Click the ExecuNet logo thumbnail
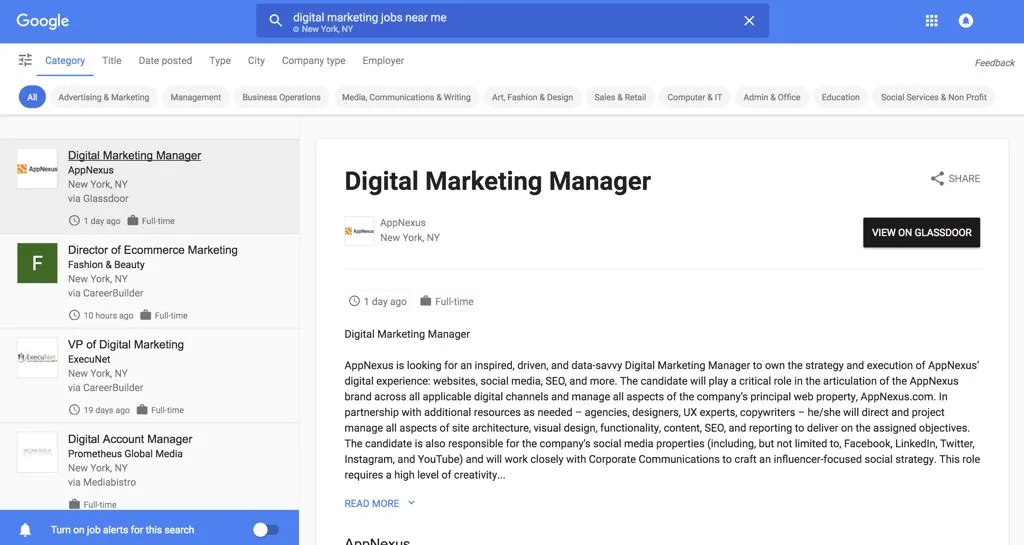This screenshot has height=545, width=1024. click(37, 358)
